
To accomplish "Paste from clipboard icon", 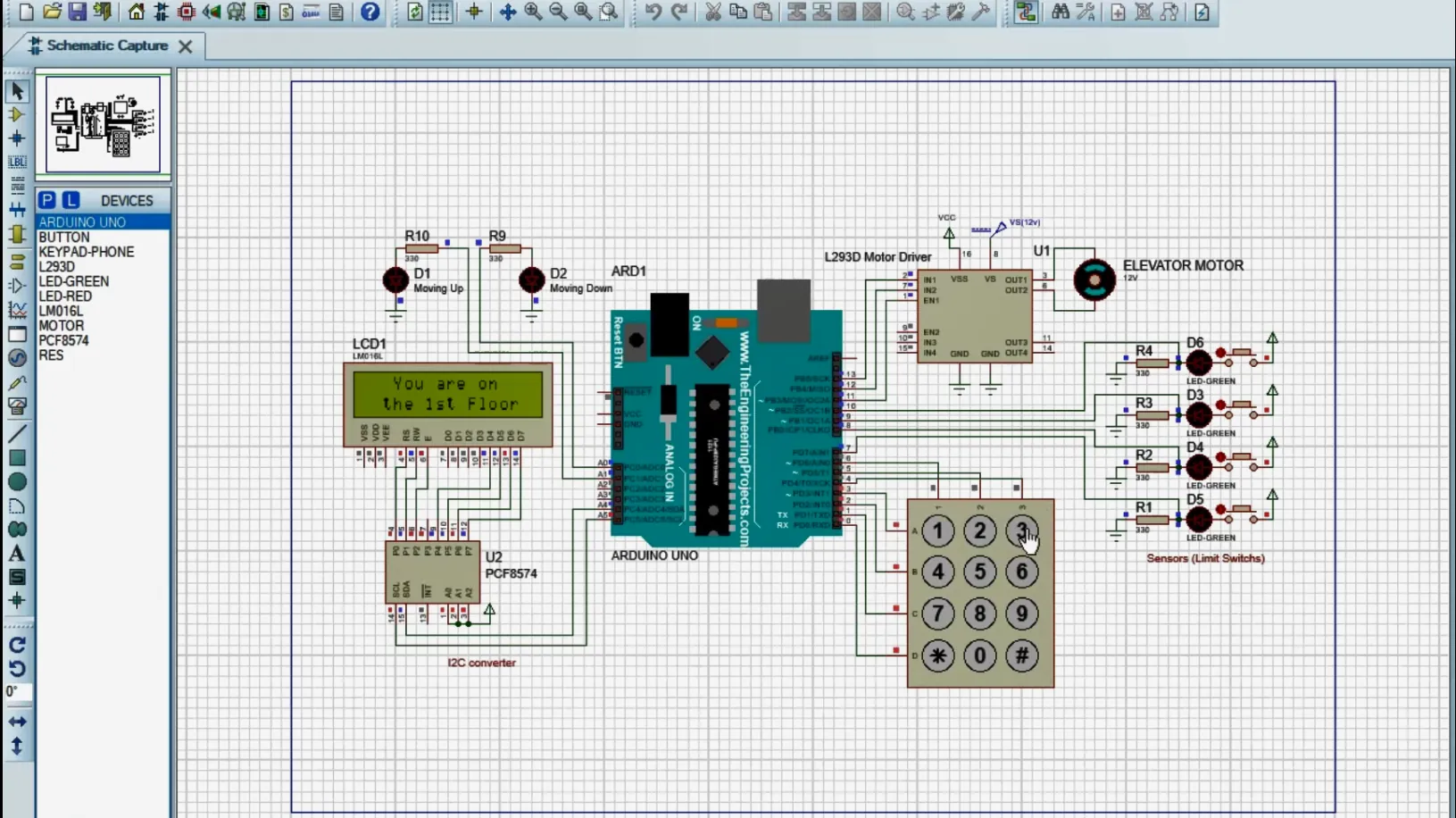I will 763,12.
